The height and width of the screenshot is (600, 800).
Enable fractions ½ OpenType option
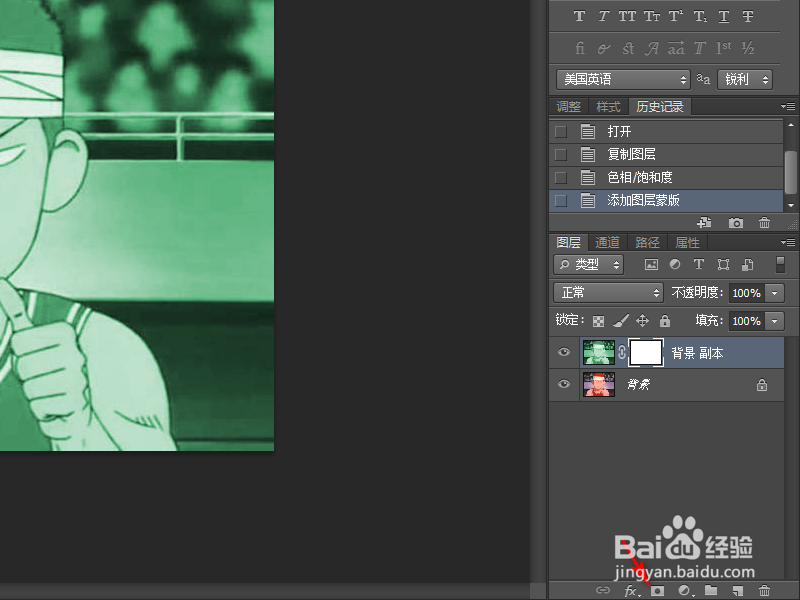coord(748,48)
